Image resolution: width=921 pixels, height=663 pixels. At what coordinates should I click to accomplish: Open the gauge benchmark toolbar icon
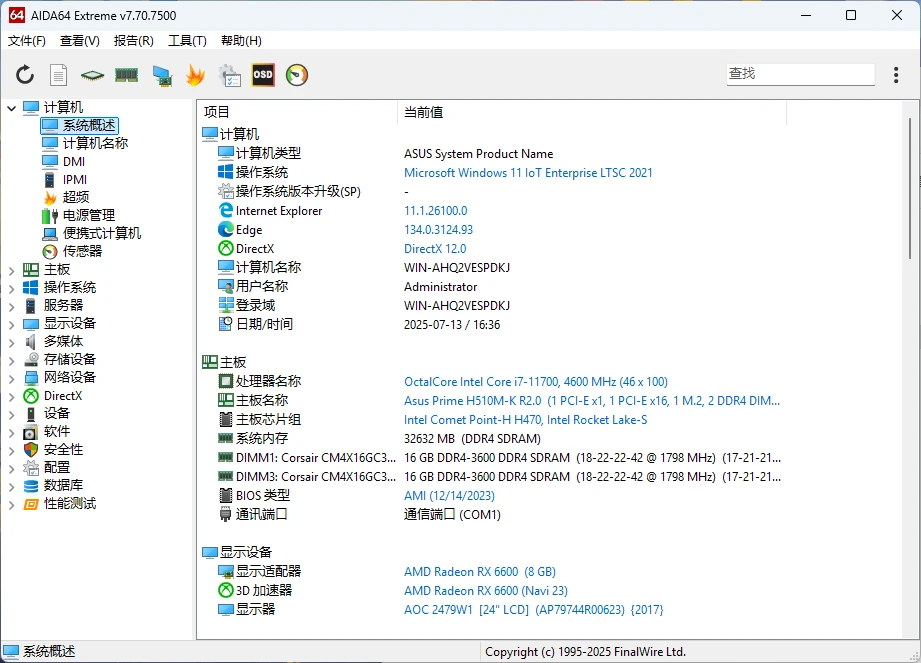[297, 75]
